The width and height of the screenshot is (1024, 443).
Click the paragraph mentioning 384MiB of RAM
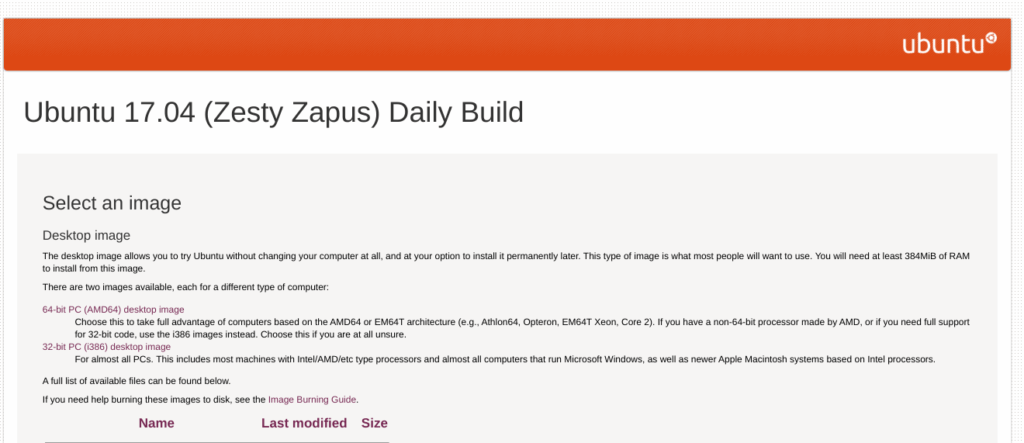click(506, 262)
